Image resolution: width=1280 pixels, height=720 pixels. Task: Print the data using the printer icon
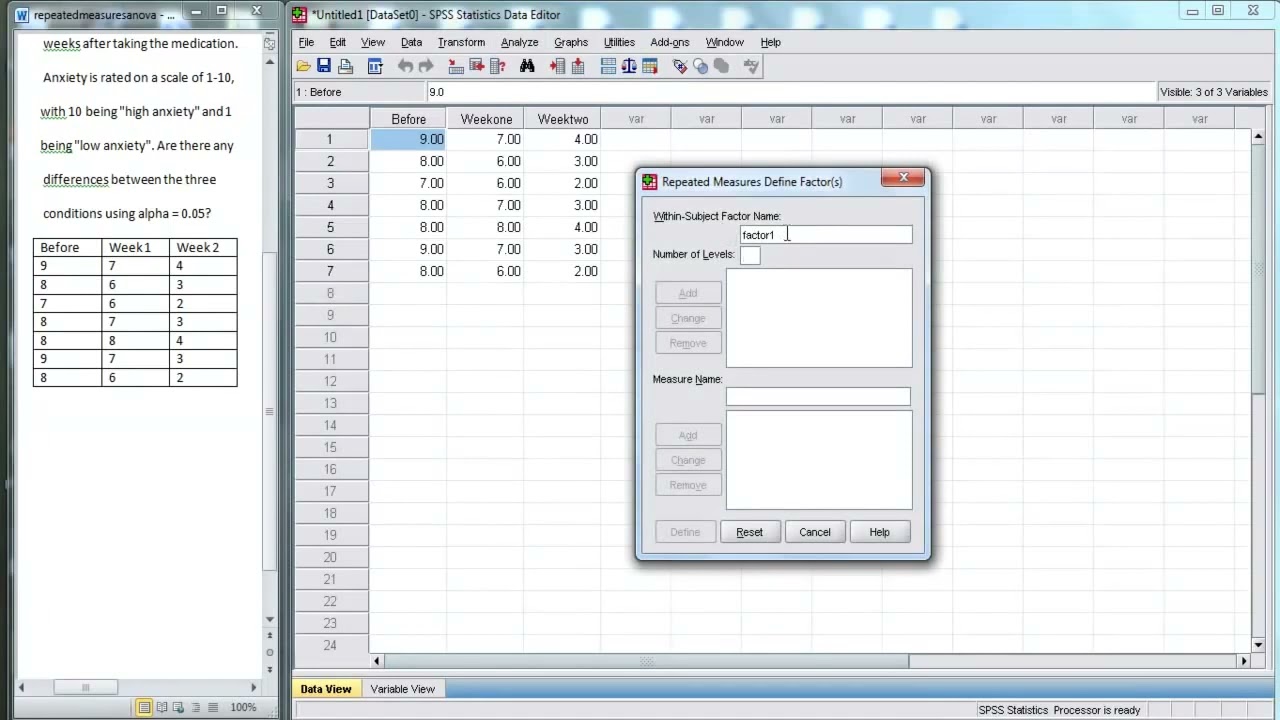[x=346, y=66]
